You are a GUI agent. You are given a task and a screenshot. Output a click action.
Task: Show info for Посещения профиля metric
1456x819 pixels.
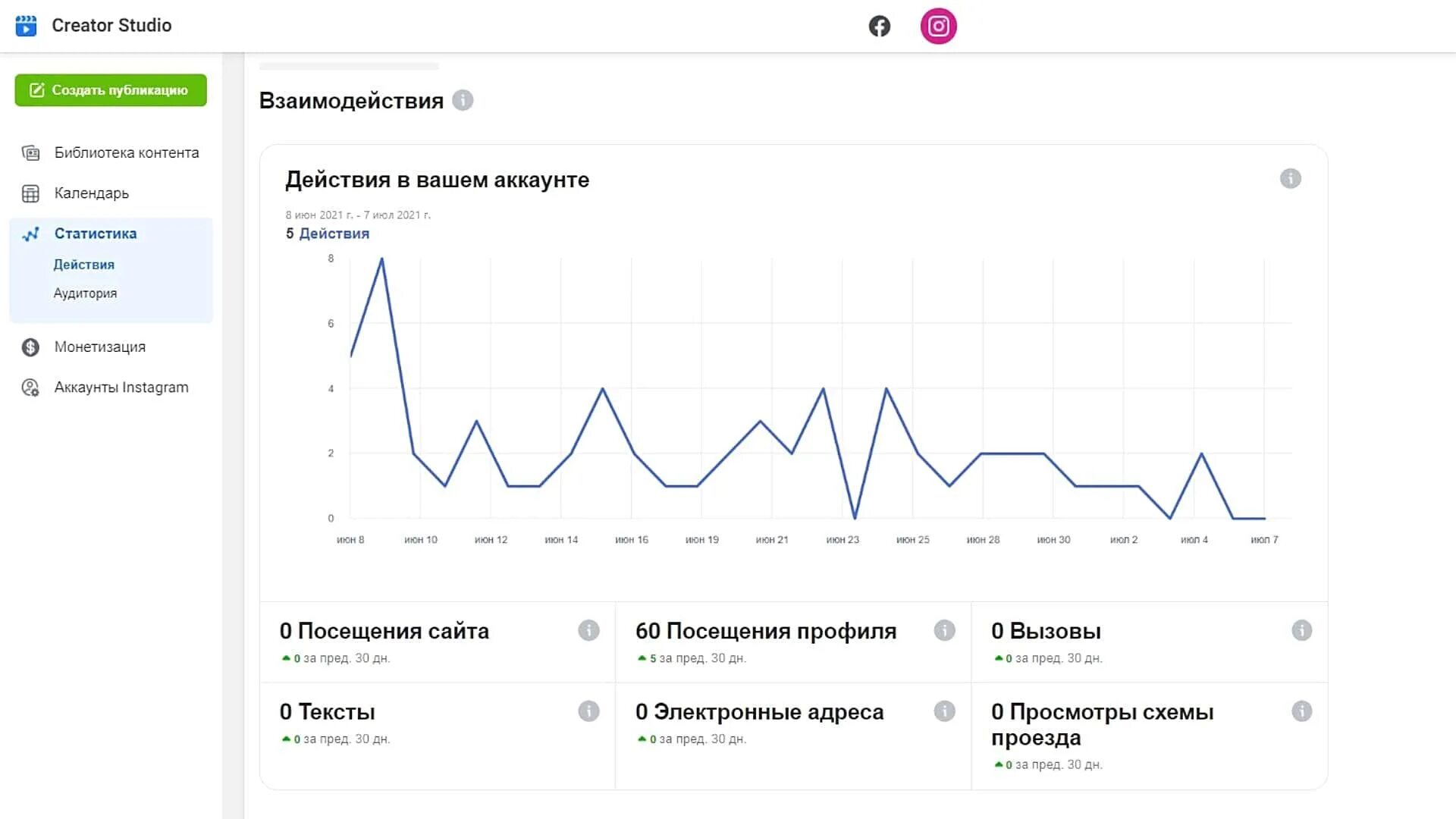[x=944, y=630]
